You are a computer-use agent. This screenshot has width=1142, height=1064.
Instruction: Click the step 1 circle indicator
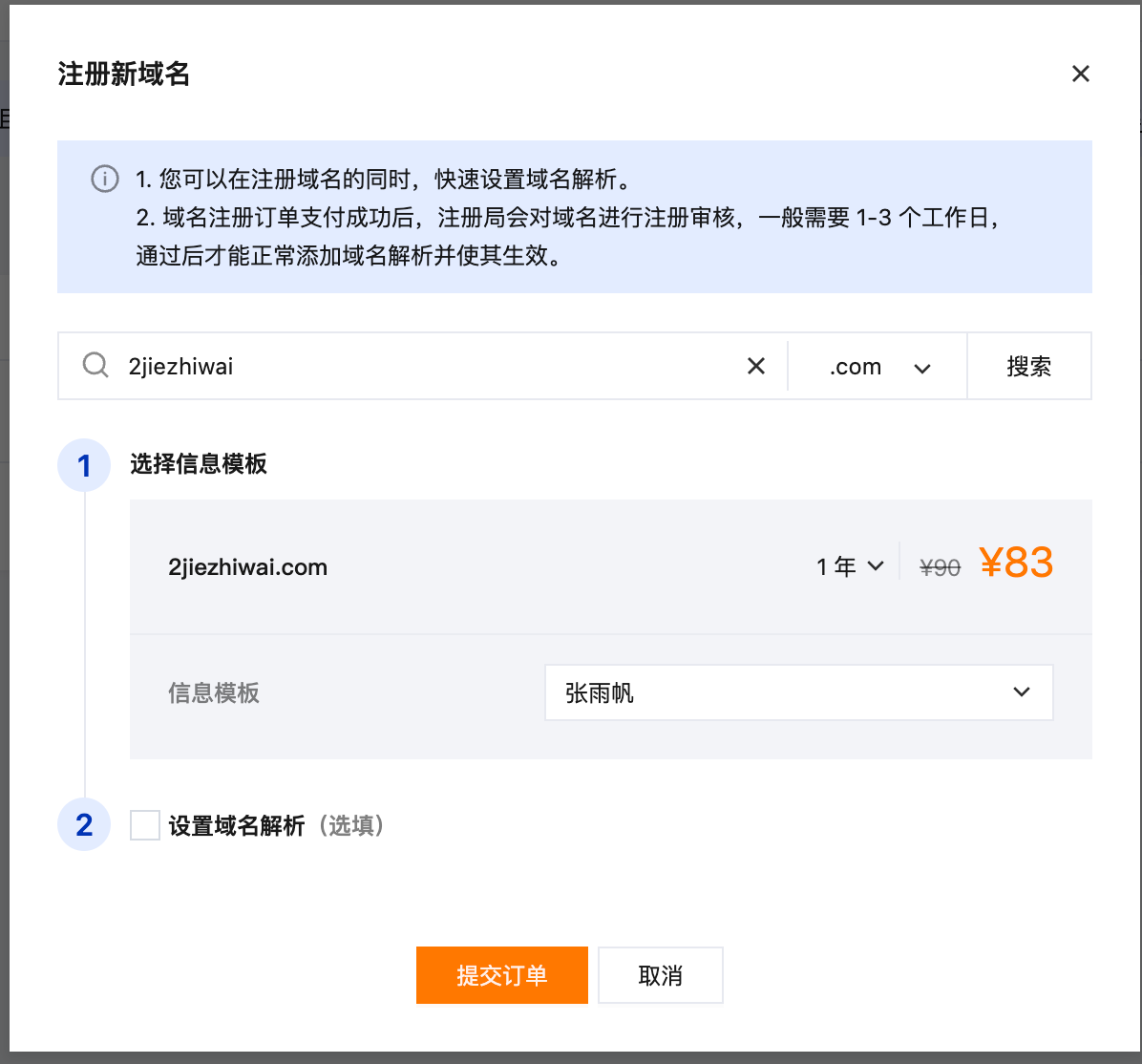(84, 465)
